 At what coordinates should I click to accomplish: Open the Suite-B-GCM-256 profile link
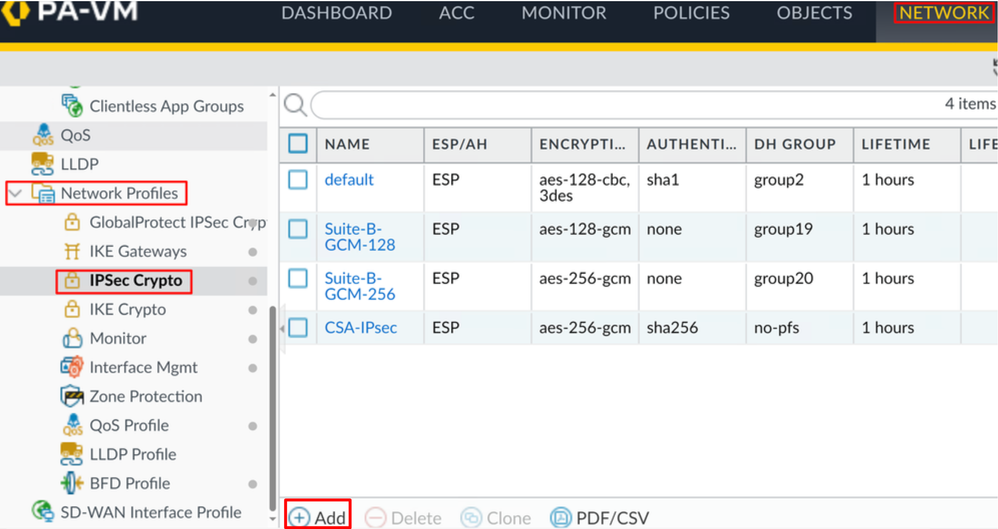coord(360,286)
